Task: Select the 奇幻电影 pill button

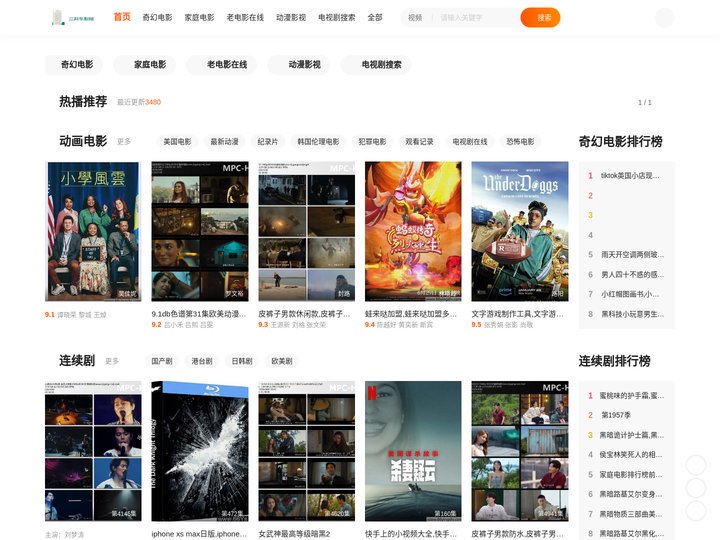Action: point(73,65)
